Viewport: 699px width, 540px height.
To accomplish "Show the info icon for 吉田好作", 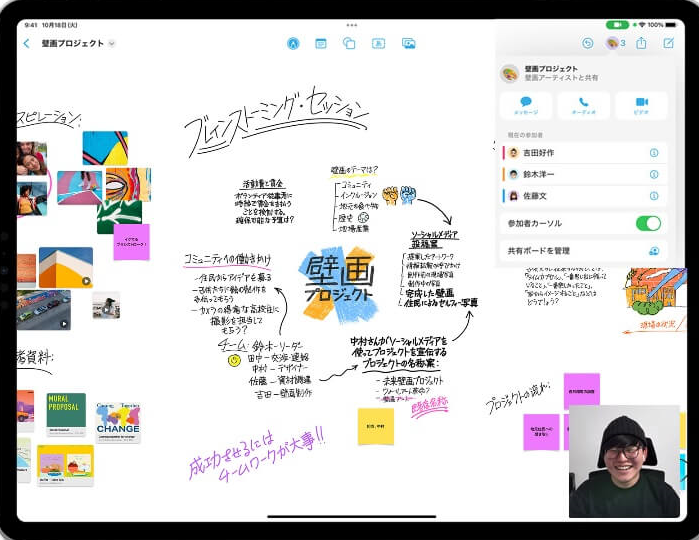I will 654,153.
